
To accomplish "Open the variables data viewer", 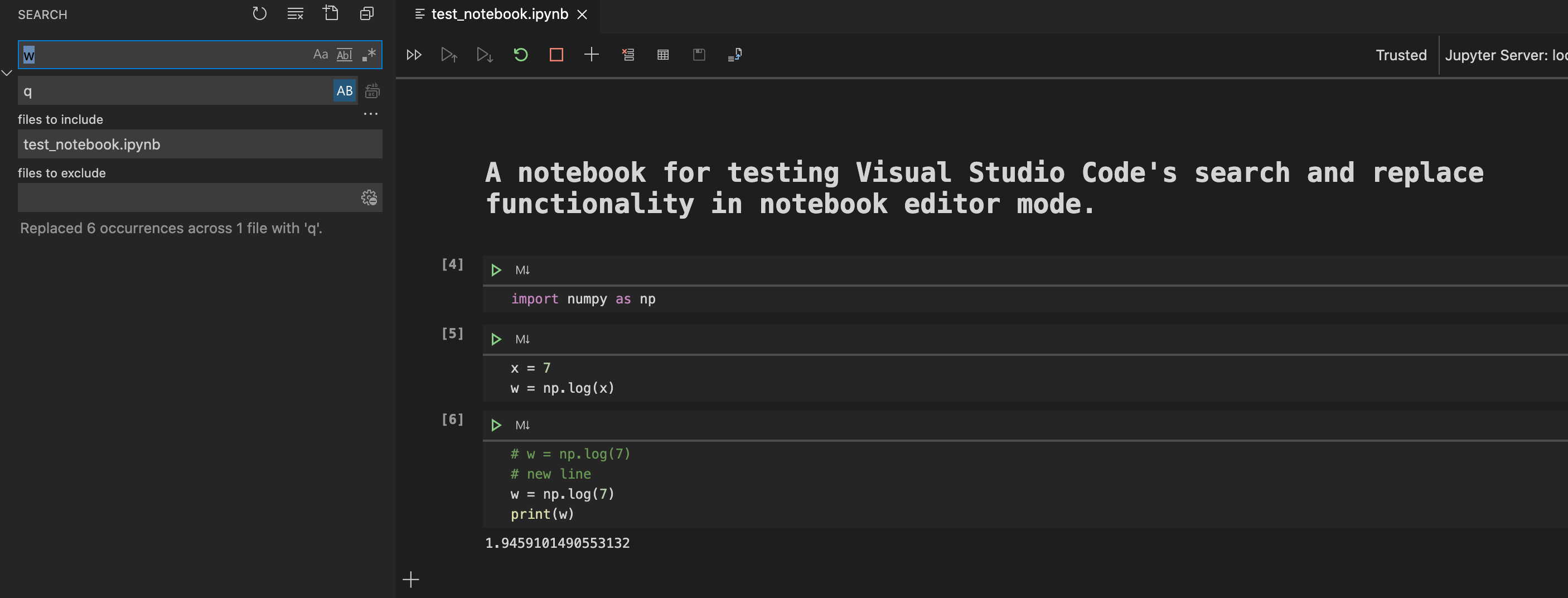I will click(x=663, y=55).
